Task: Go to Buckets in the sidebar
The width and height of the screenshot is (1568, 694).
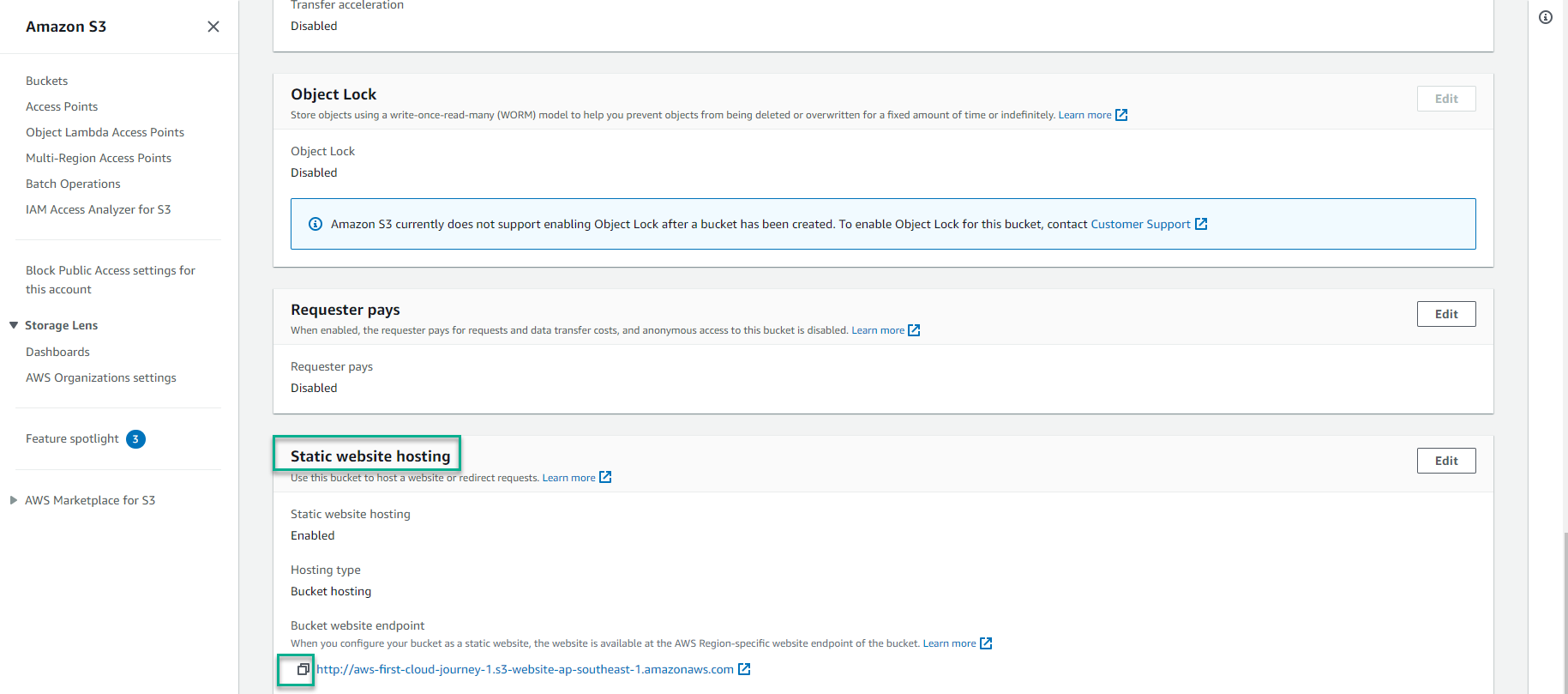Action: click(46, 81)
